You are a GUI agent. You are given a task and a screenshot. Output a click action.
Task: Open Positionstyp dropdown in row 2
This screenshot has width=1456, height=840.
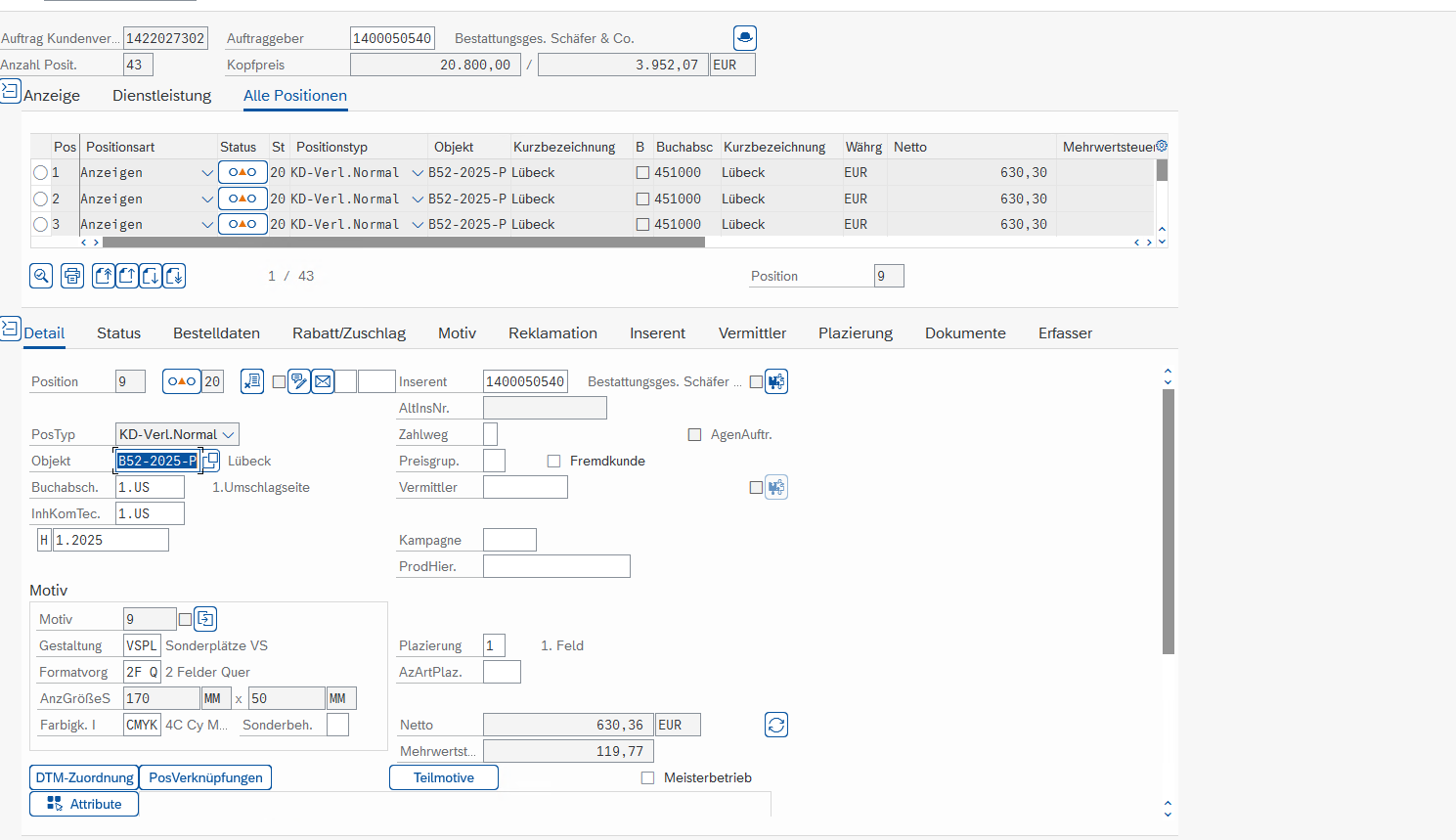418,199
